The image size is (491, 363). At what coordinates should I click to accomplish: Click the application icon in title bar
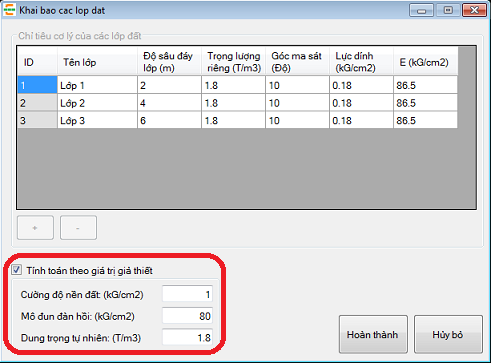pyautogui.click(x=9, y=10)
